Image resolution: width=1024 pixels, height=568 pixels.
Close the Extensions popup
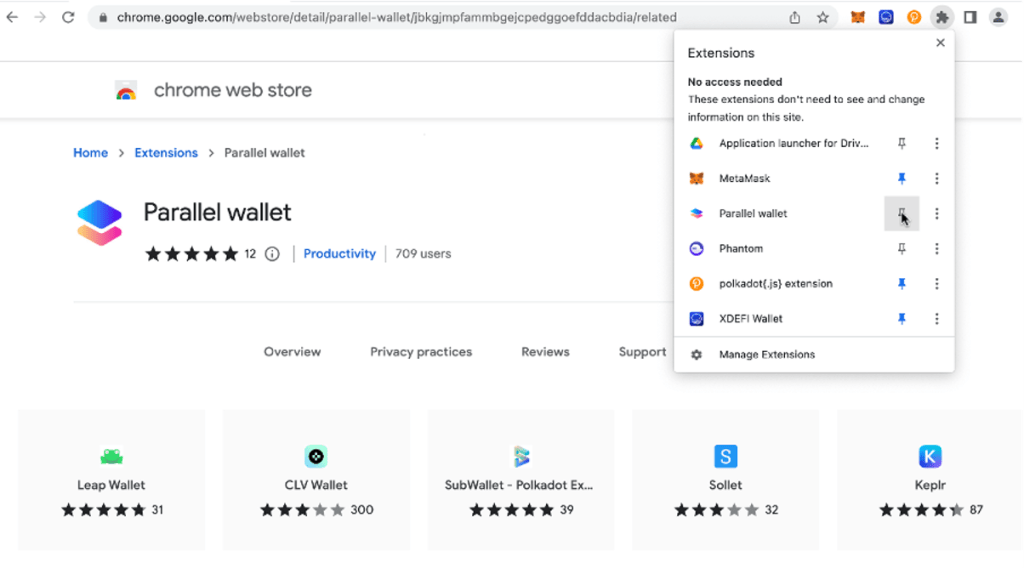pyautogui.click(x=940, y=42)
